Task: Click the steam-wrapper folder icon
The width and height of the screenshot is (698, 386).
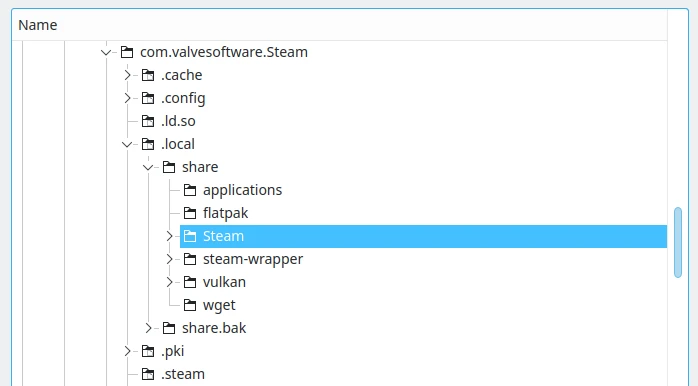Action: (190, 259)
